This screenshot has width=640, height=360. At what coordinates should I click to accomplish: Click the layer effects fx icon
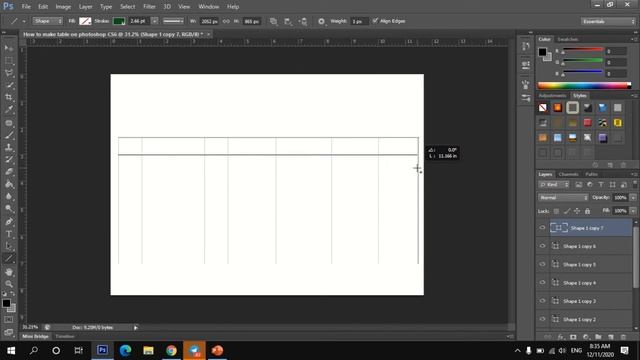(x=560, y=337)
